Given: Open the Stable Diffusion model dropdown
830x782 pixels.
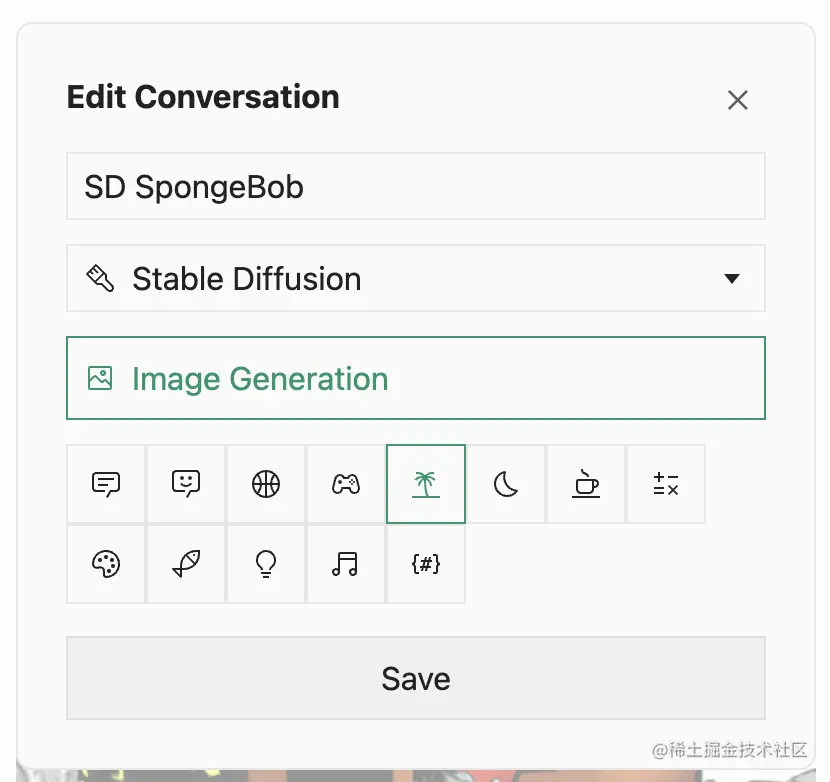Looking at the screenshot, I should pyautogui.click(x=415, y=278).
